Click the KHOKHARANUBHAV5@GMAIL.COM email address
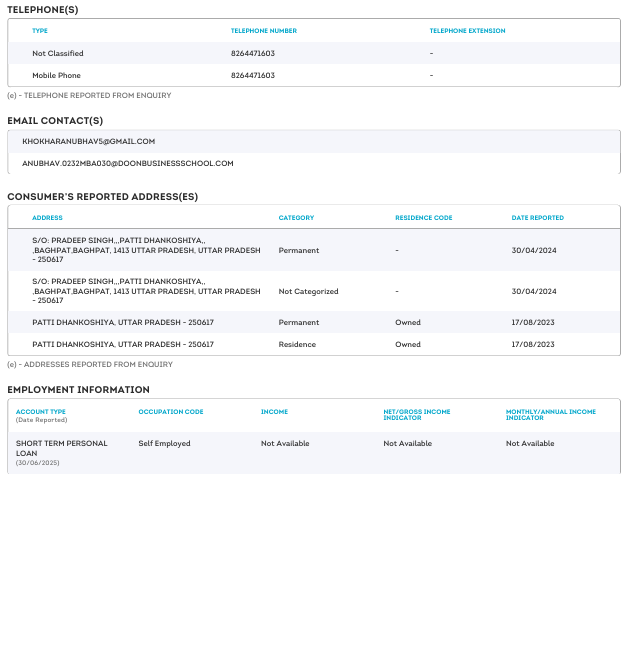Screen dimensions: 632x662 (x=88, y=142)
